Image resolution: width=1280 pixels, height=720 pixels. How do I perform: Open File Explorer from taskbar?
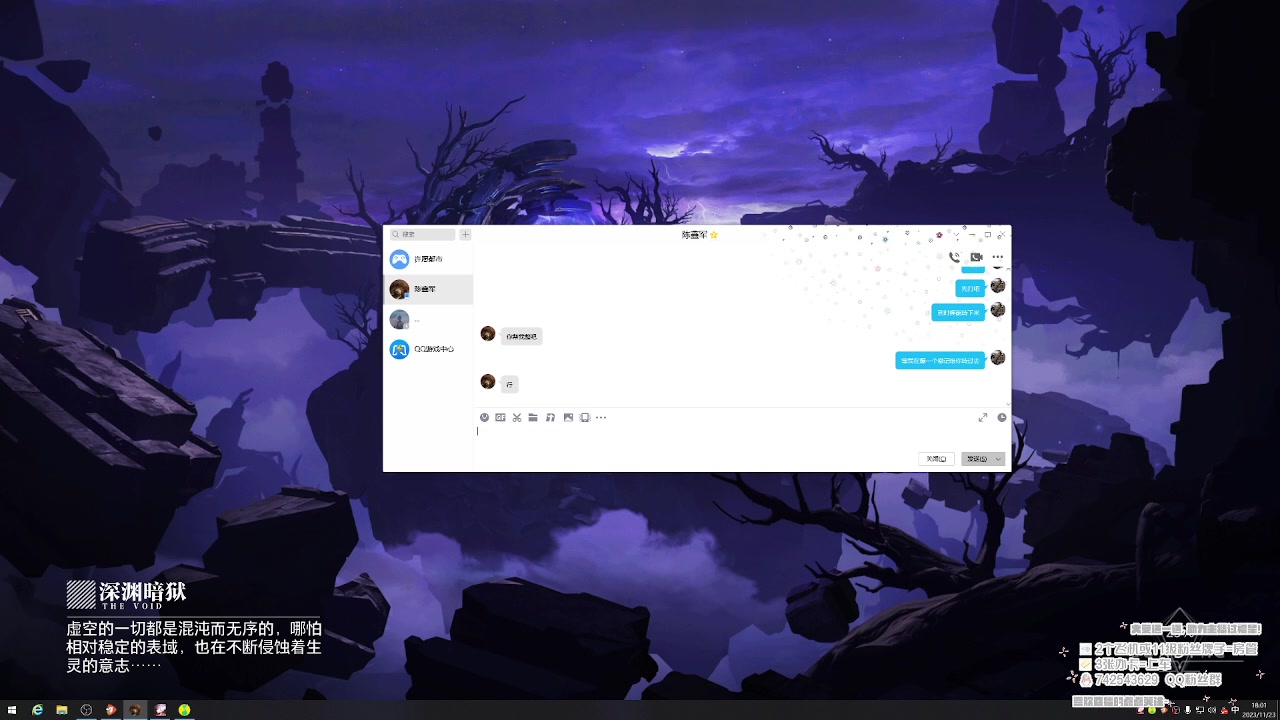pos(61,710)
